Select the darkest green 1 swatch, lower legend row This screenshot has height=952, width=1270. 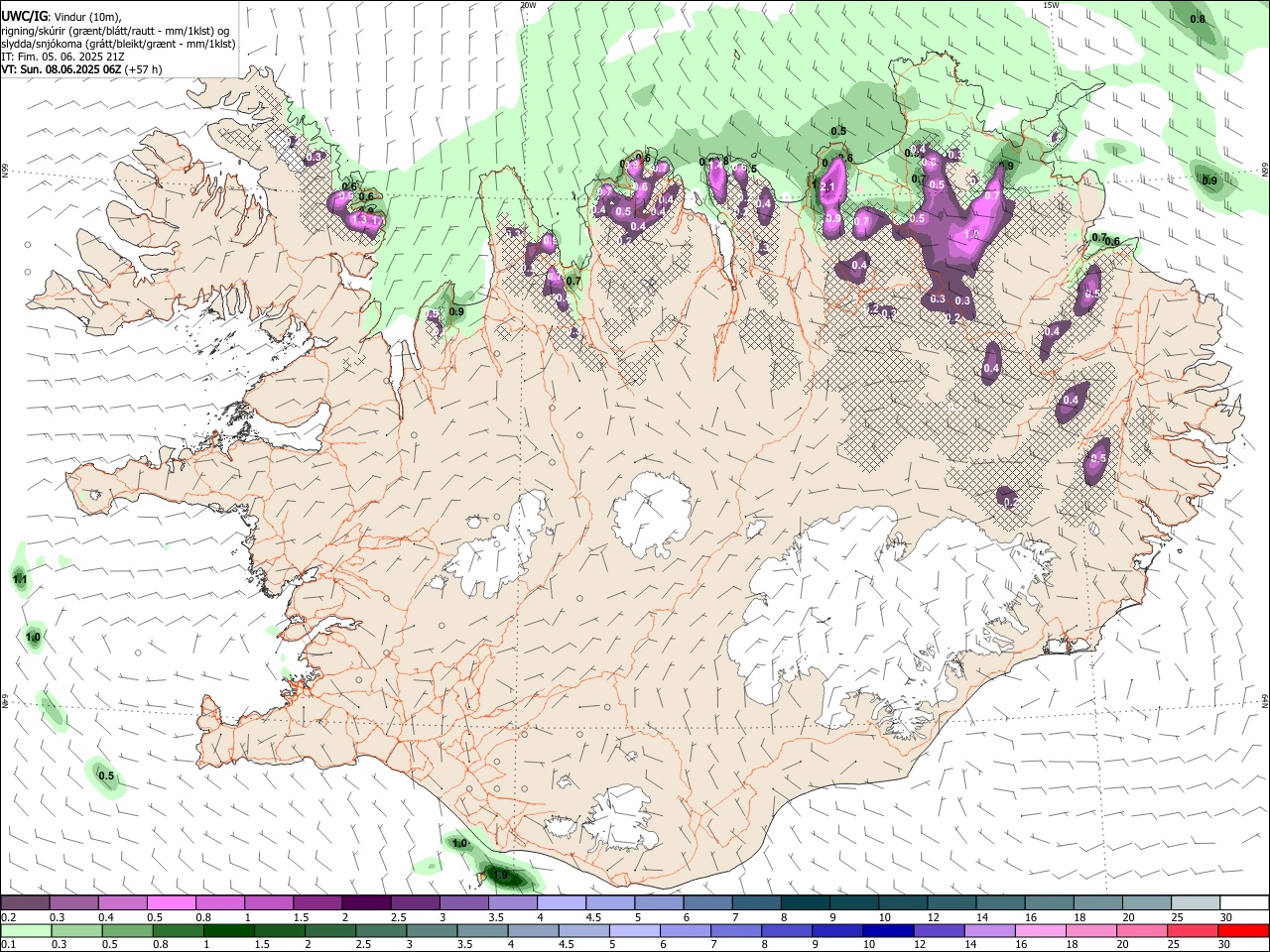pos(228,930)
